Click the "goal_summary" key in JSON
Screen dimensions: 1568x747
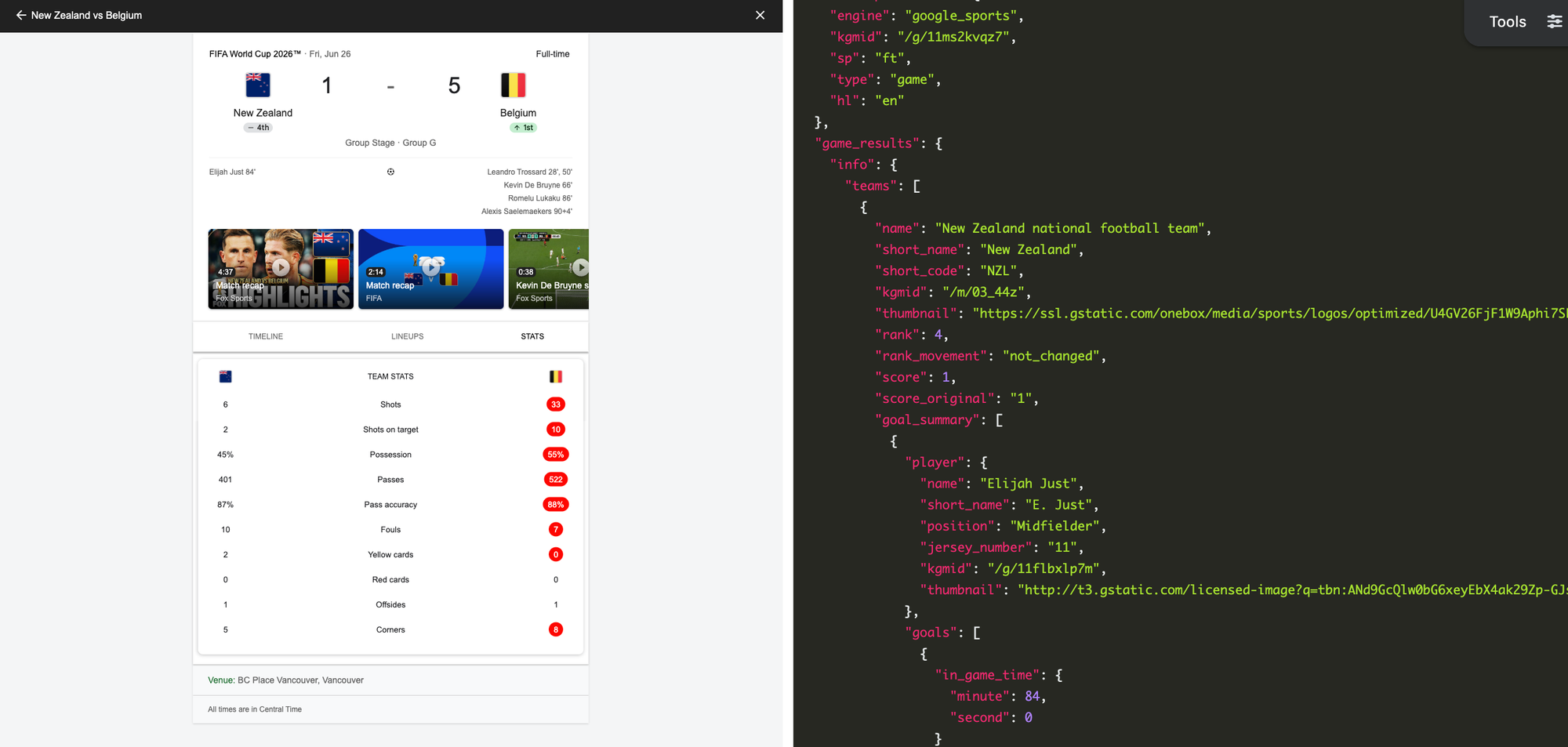tap(927, 420)
